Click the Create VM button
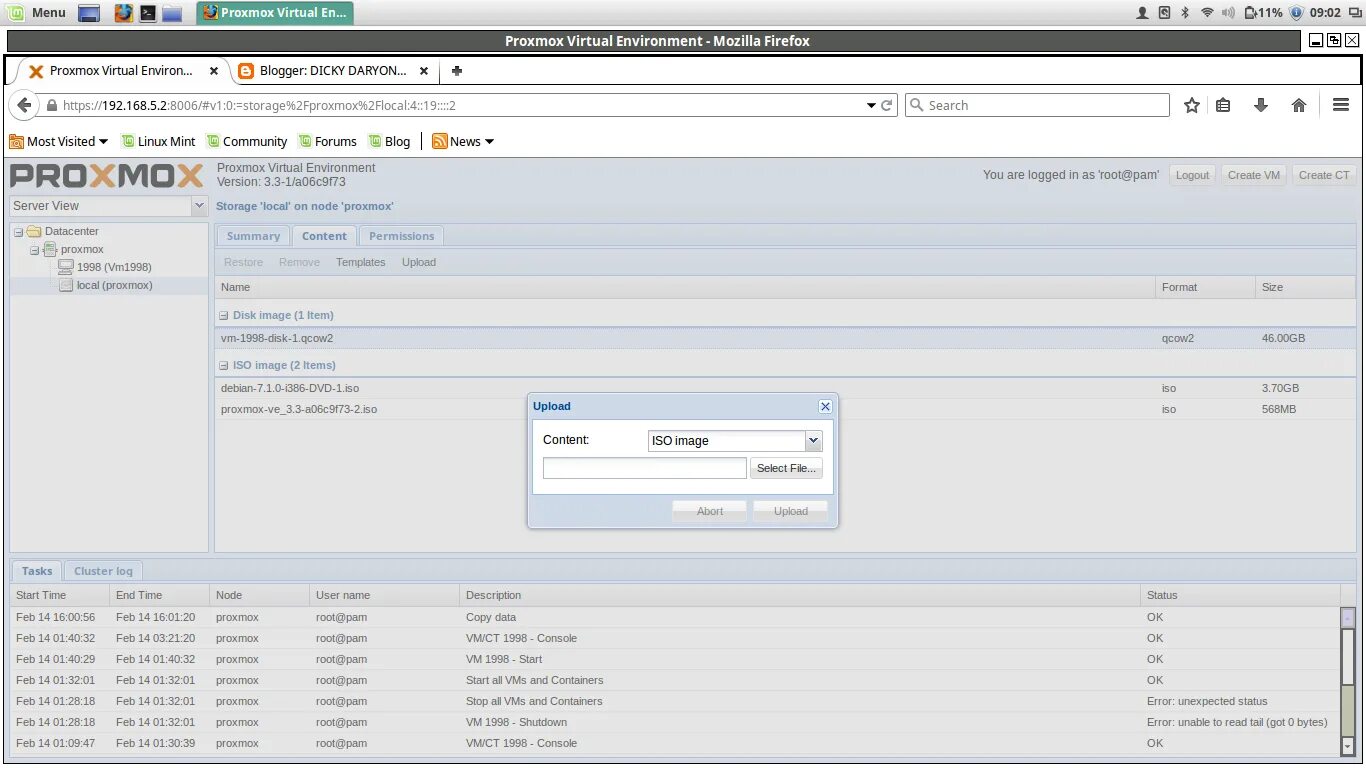The height and width of the screenshot is (768, 1366). click(x=1254, y=175)
